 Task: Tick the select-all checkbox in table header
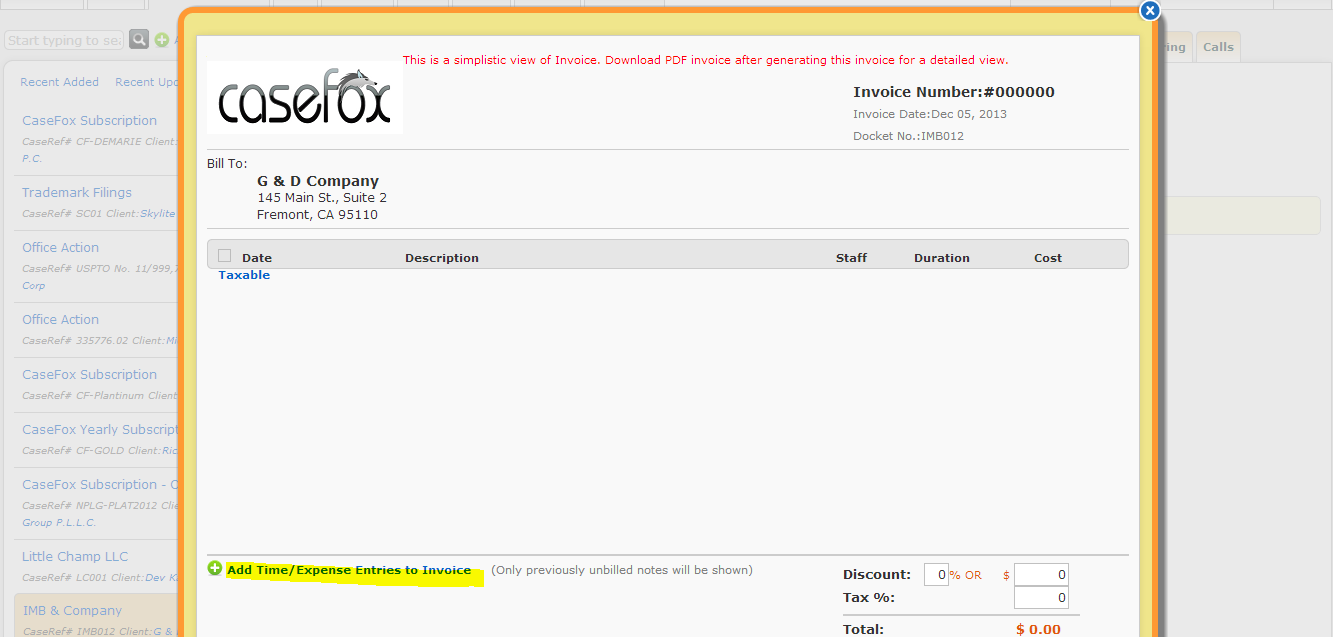click(224, 256)
